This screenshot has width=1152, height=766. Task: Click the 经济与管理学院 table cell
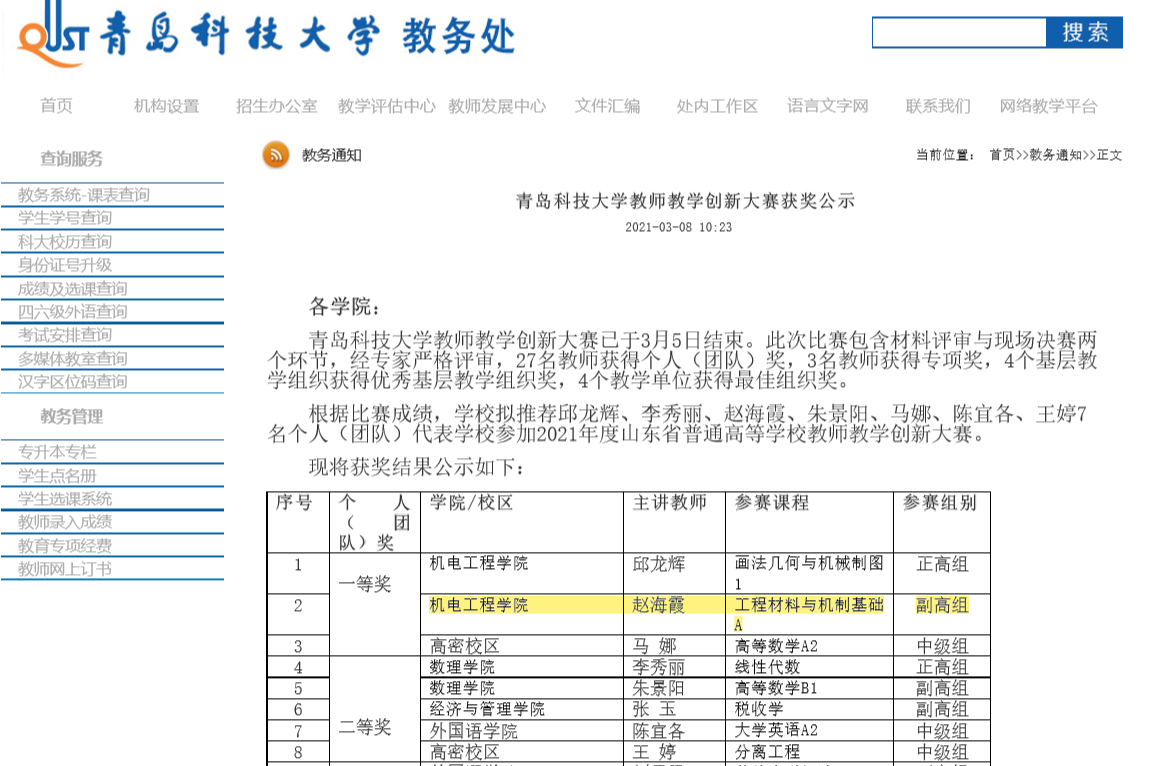click(487, 709)
